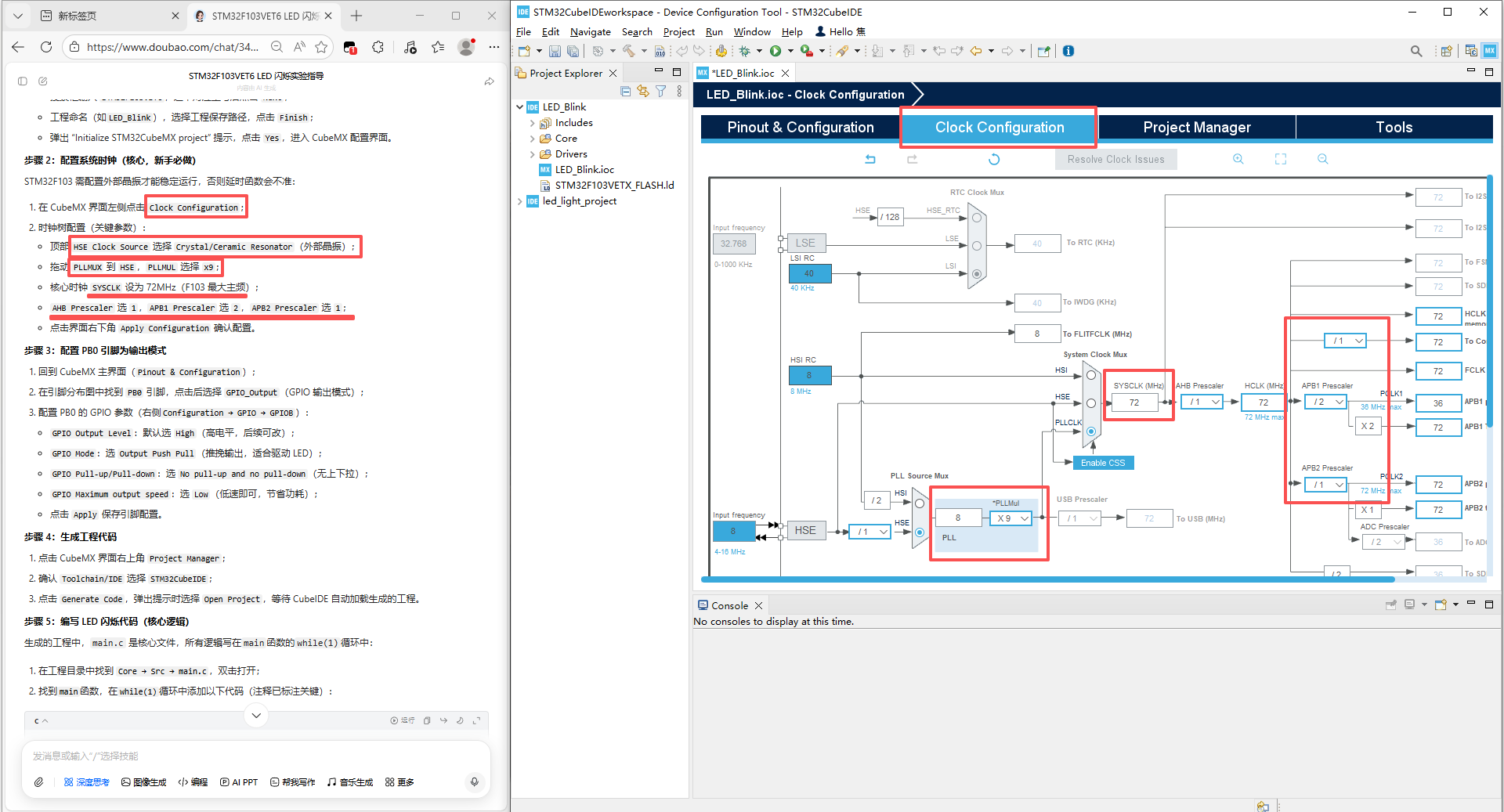Select HSE on System Clock Mux
The width and height of the screenshot is (1504, 812).
click(1091, 403)
